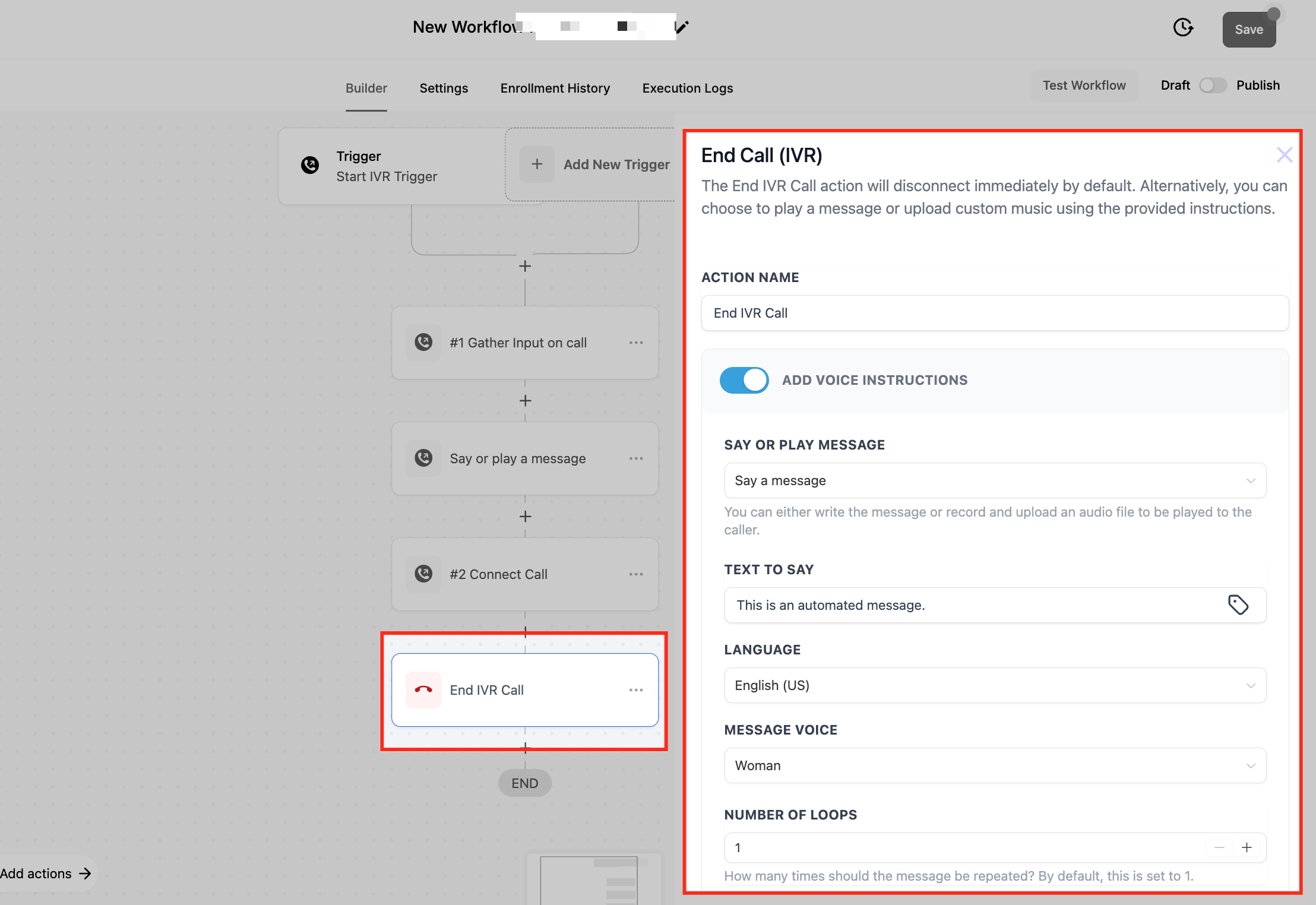Switch to the Settings tab
1316x905 pixels.
(444, 88)
